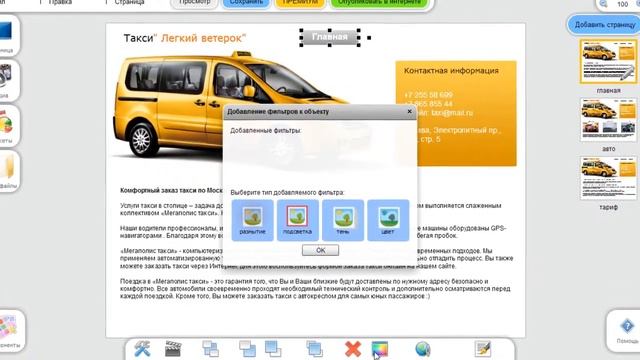Image resolution: width=640 pixels, height=360 pixels.
Task: Close the filters dialog with X
Action: tap(409, 111)
